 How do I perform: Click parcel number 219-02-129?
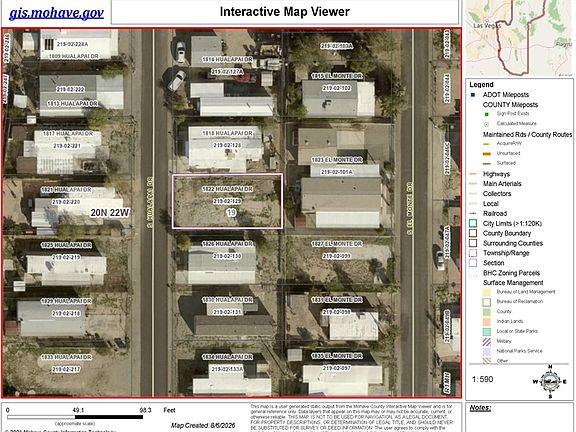pyautogui.click(x=227, y=201)
